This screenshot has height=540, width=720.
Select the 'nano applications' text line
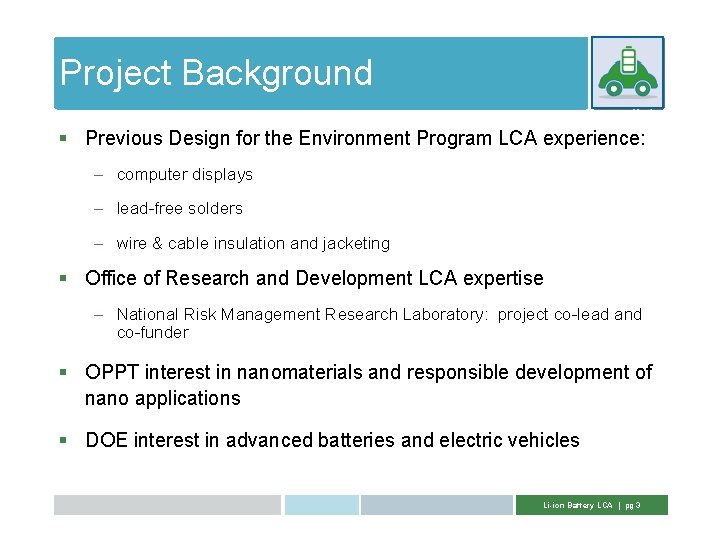click(x=163, y=398)
